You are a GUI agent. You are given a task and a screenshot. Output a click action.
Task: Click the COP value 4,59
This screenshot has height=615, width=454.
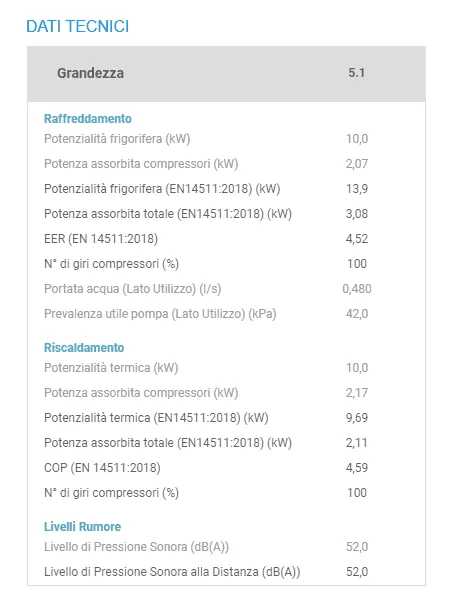(x=357, y=468)
